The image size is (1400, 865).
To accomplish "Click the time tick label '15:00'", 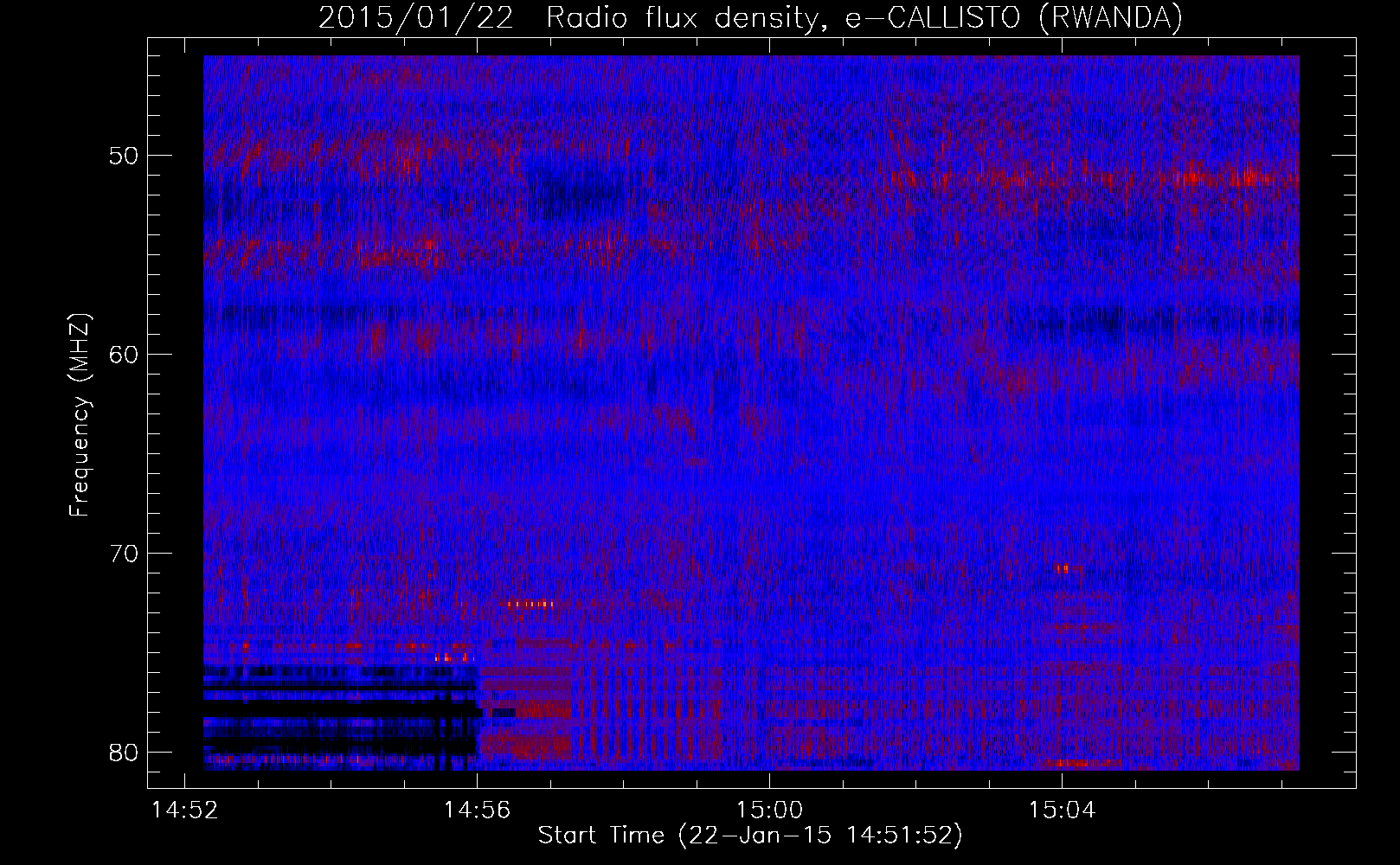I will [769, 811].
